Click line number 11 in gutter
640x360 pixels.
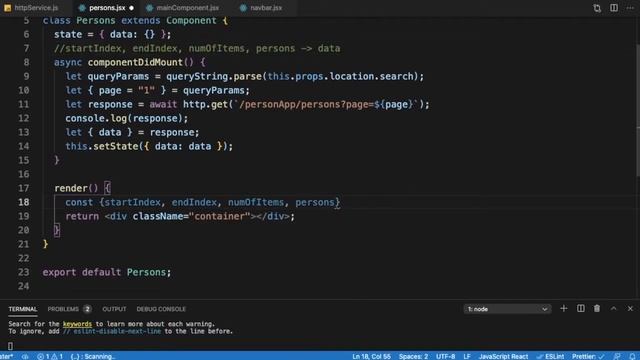point(24,104)
